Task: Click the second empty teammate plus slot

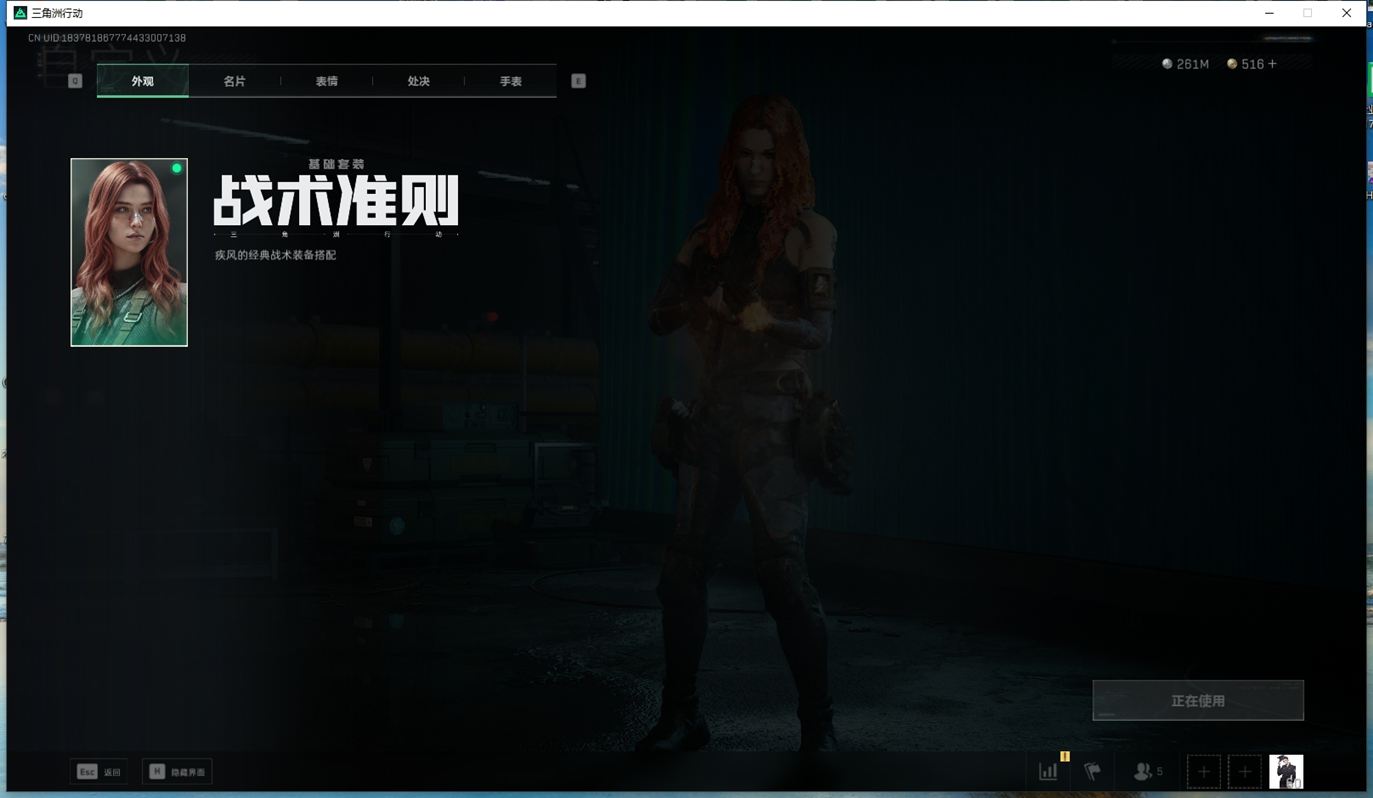Action: [x=1244, y=772]
